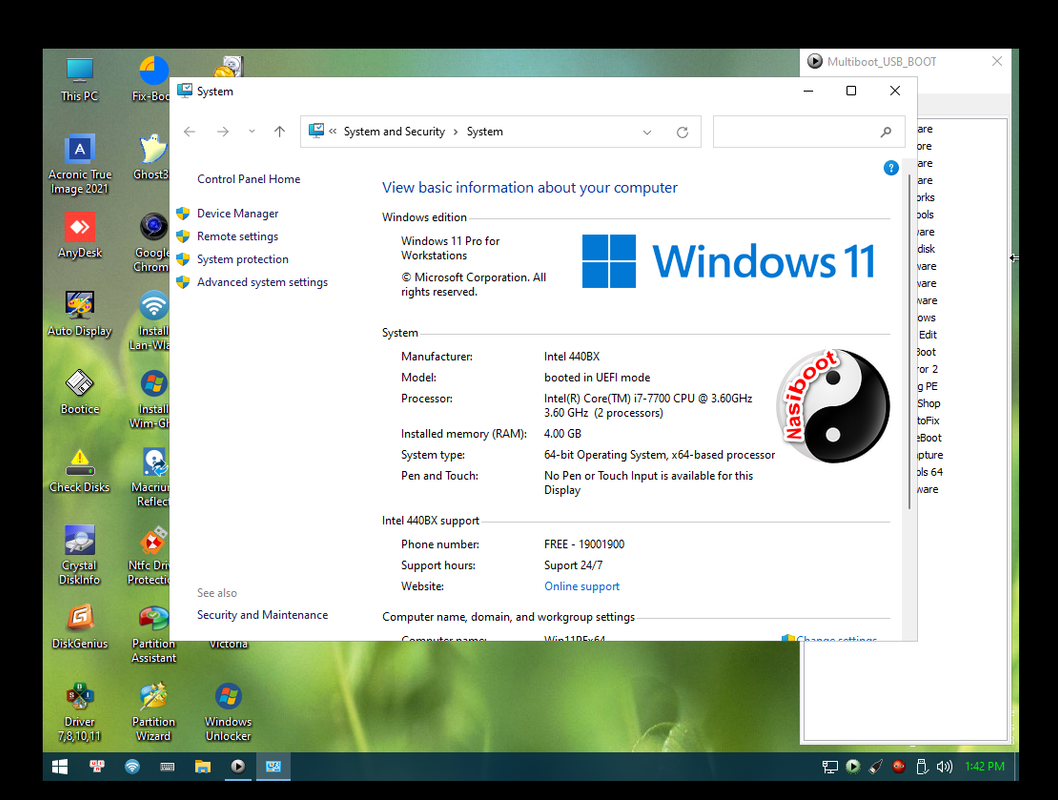
Task: Click green play tray icon
Action: coord(853,766)
